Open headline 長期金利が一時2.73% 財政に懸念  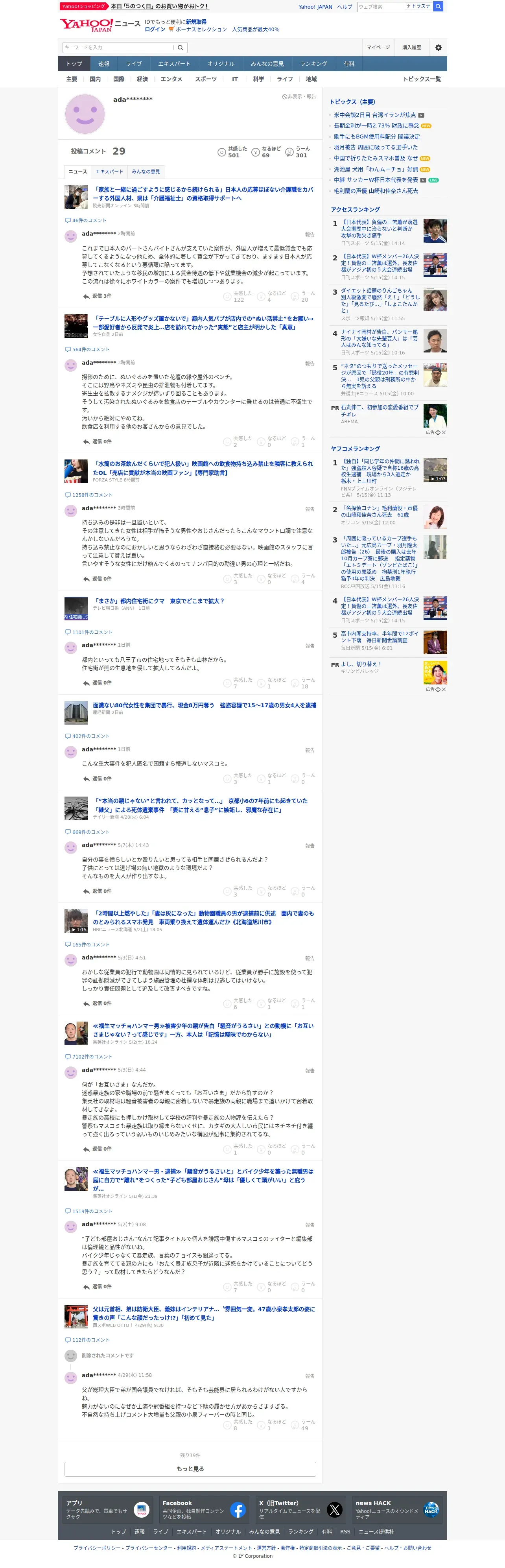point(376,126)
